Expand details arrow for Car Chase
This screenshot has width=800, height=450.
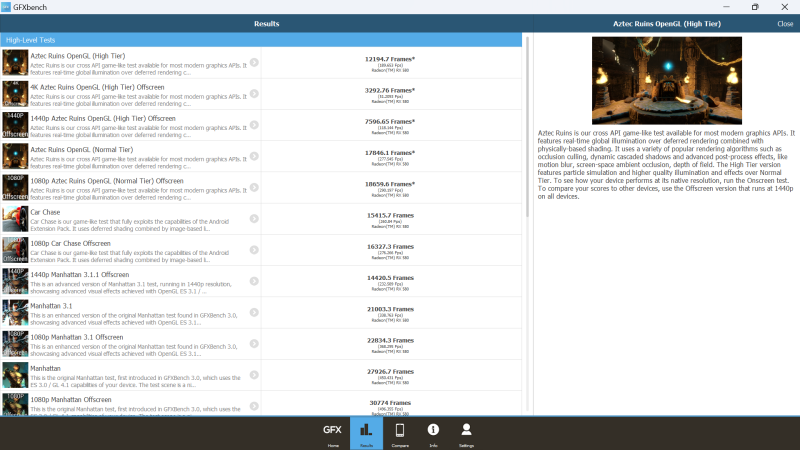tap(254, 218)
